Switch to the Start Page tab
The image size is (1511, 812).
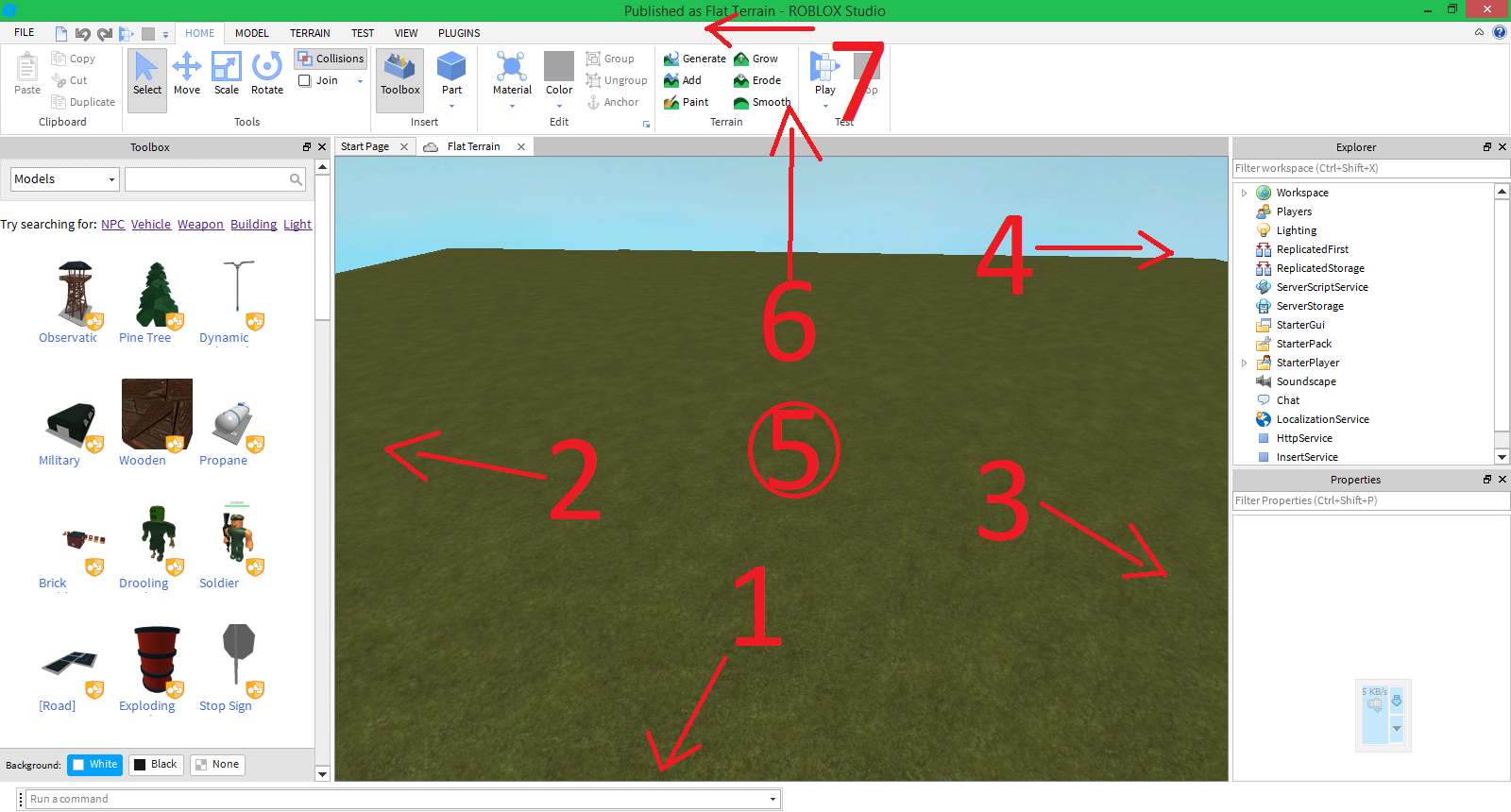[365, 146]
